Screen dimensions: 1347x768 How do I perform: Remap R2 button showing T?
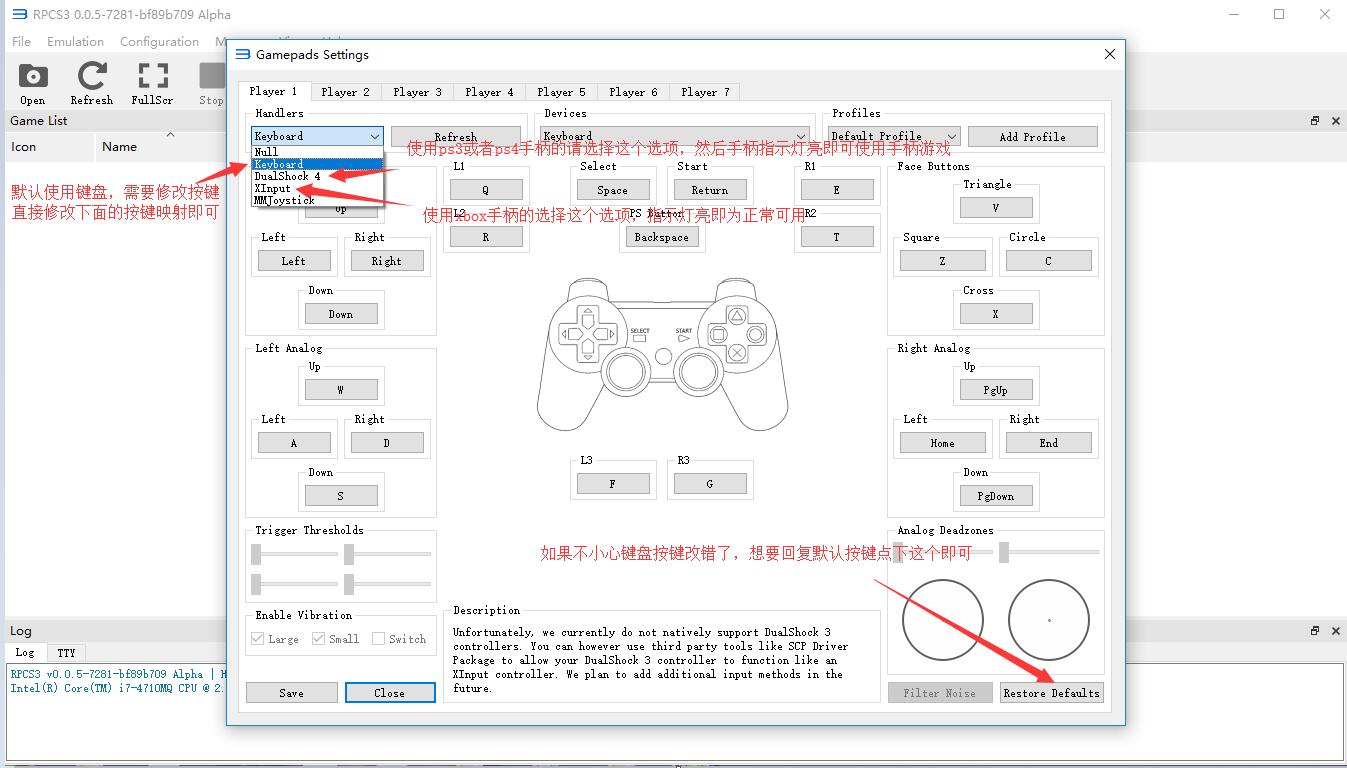click(836, 237)
